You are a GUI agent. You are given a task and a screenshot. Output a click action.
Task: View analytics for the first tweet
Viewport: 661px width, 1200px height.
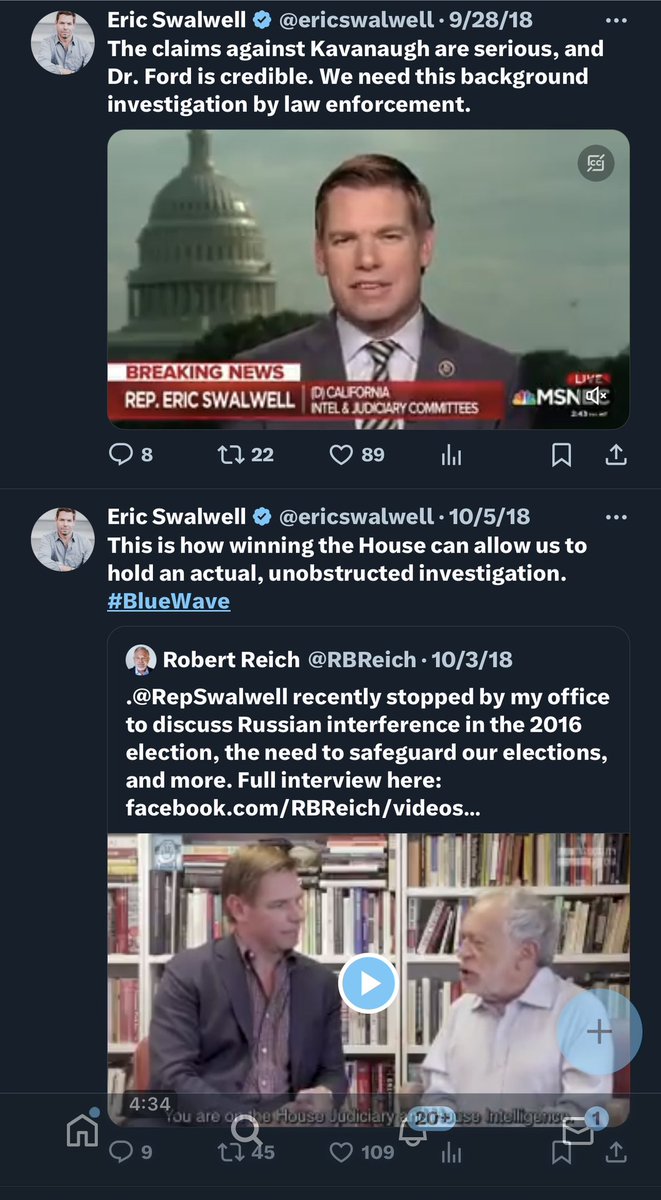[x=452, y=455]
